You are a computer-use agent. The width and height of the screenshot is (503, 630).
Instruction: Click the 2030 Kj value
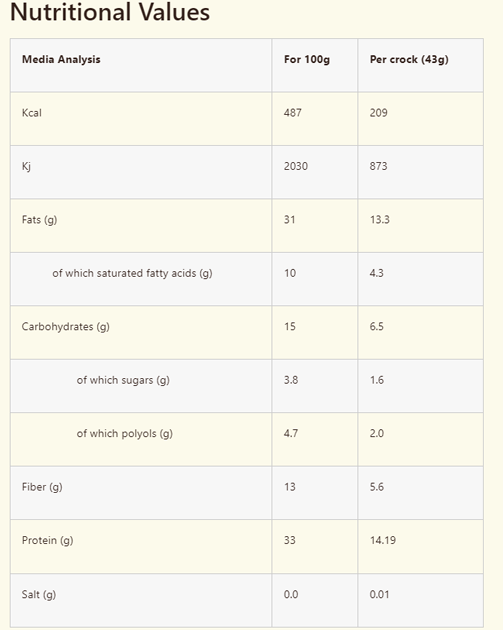pyautogui.click(x=296, y=166)
